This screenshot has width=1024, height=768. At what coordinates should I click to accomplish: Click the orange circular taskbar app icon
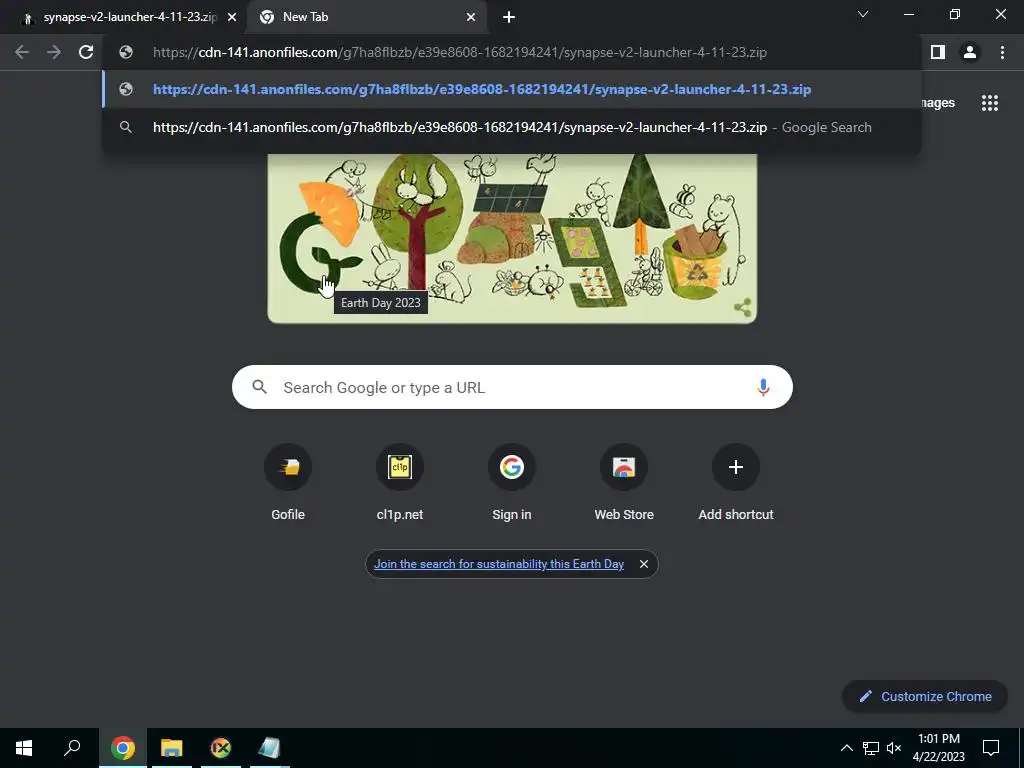[x=221, y=748]
